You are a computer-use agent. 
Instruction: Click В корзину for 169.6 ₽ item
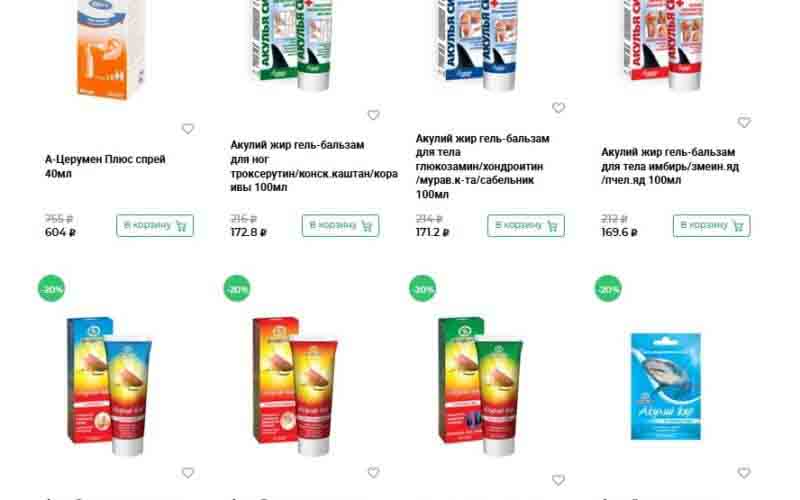click(711, 226)
